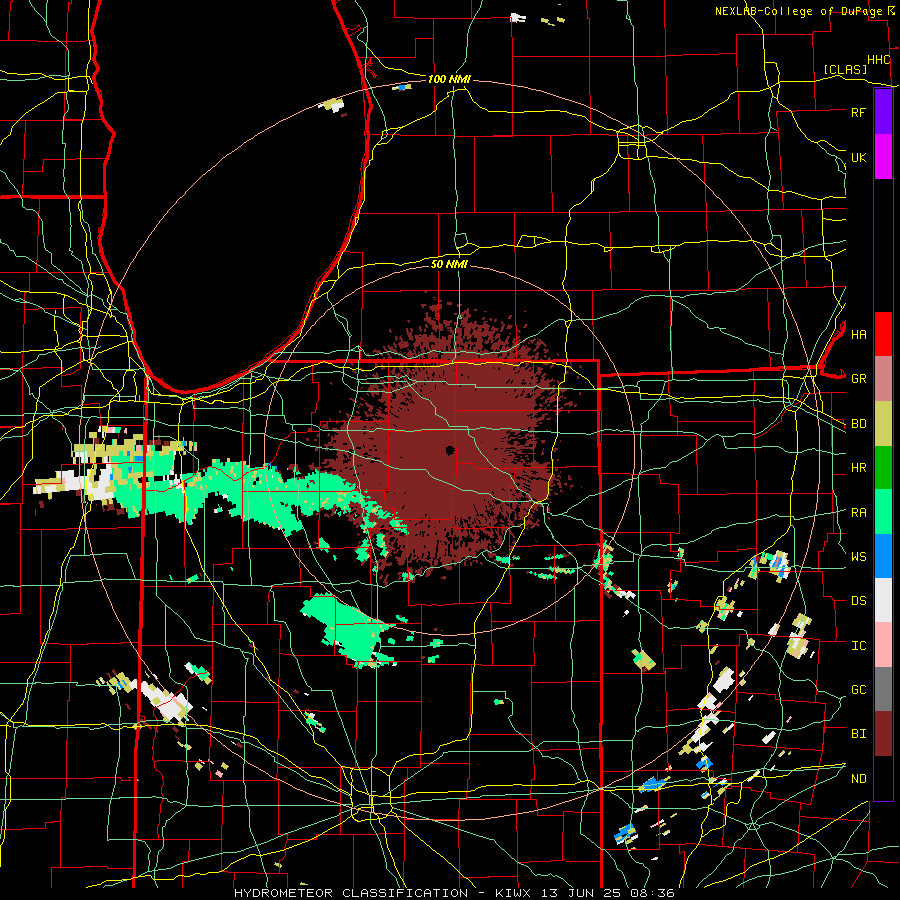Click the UK legend label

858,157
